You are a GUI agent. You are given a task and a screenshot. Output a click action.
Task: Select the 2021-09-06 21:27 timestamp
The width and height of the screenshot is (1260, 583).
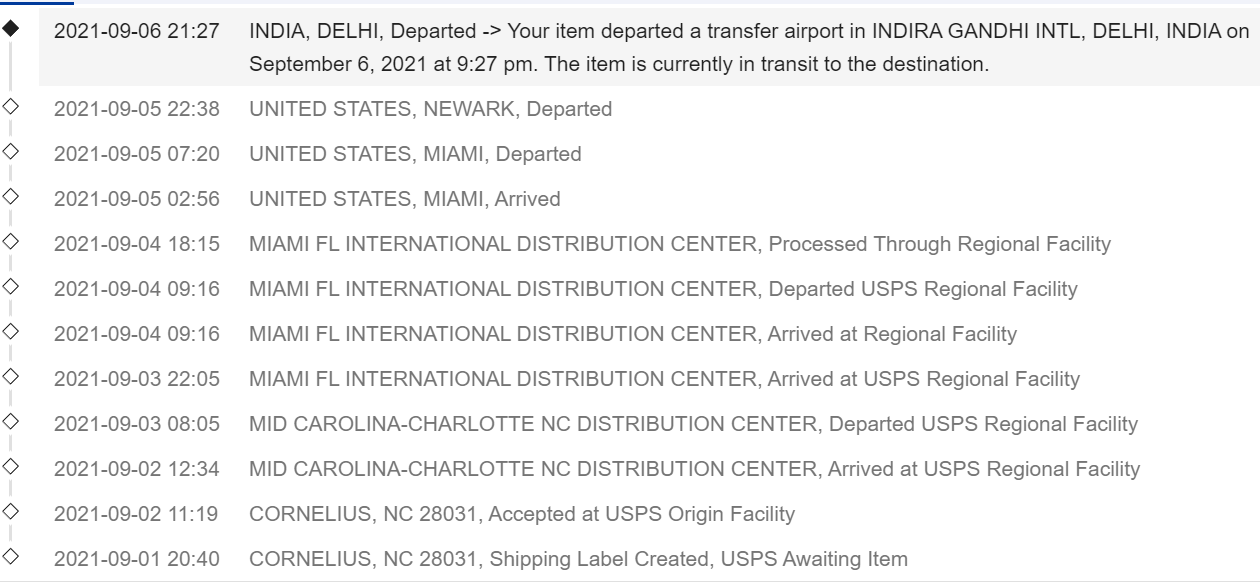(137, 31)
